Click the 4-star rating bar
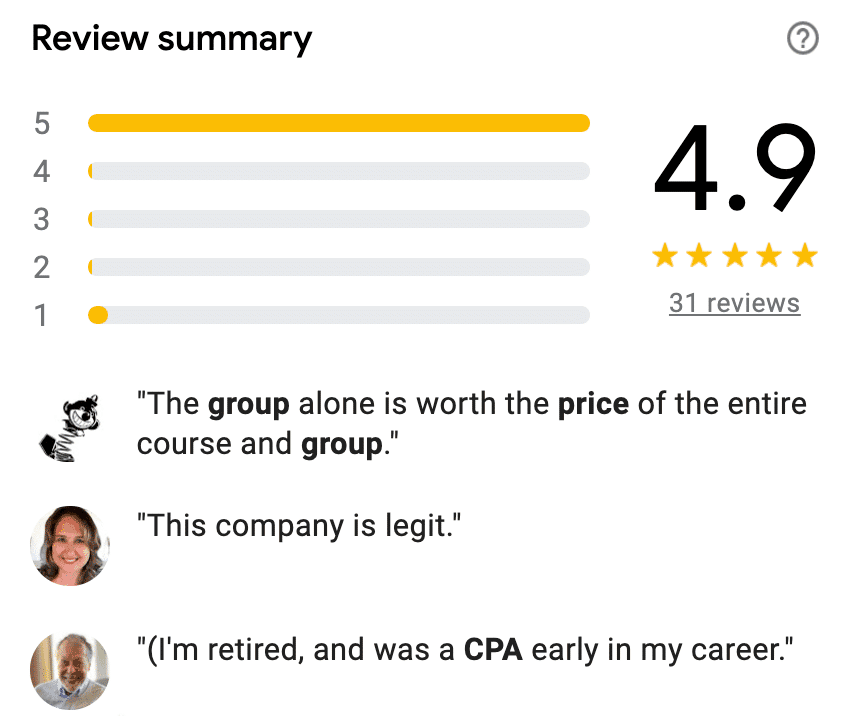The width and height of the screenshot is (864, 716). [340, 171]
